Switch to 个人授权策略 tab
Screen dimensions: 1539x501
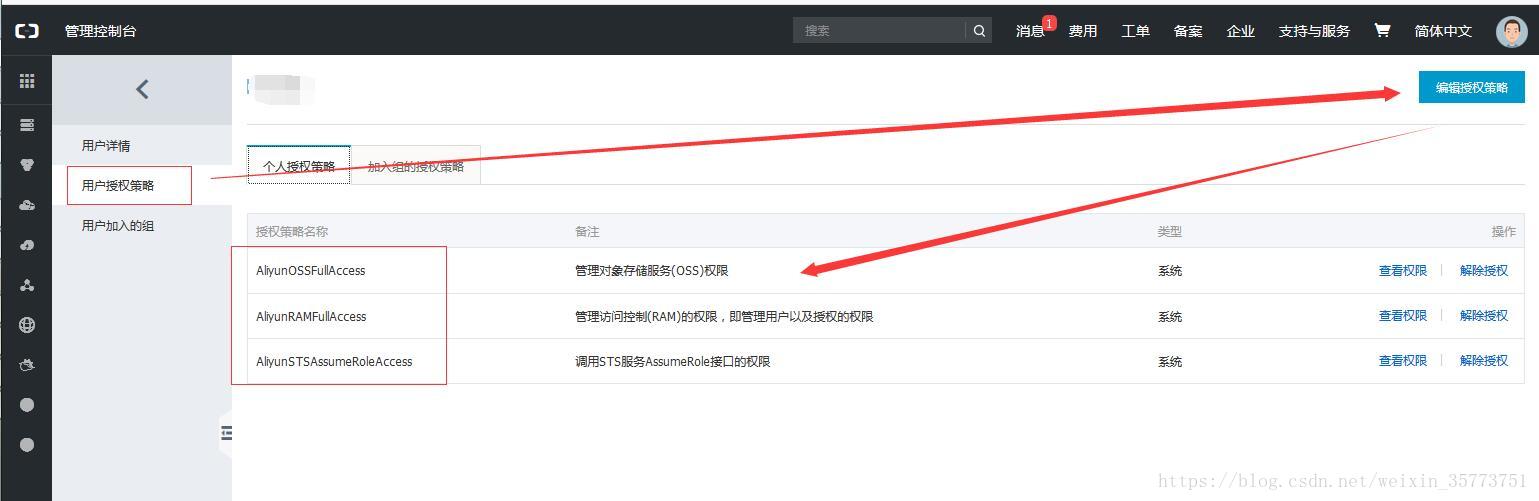[x=299, y=166]
